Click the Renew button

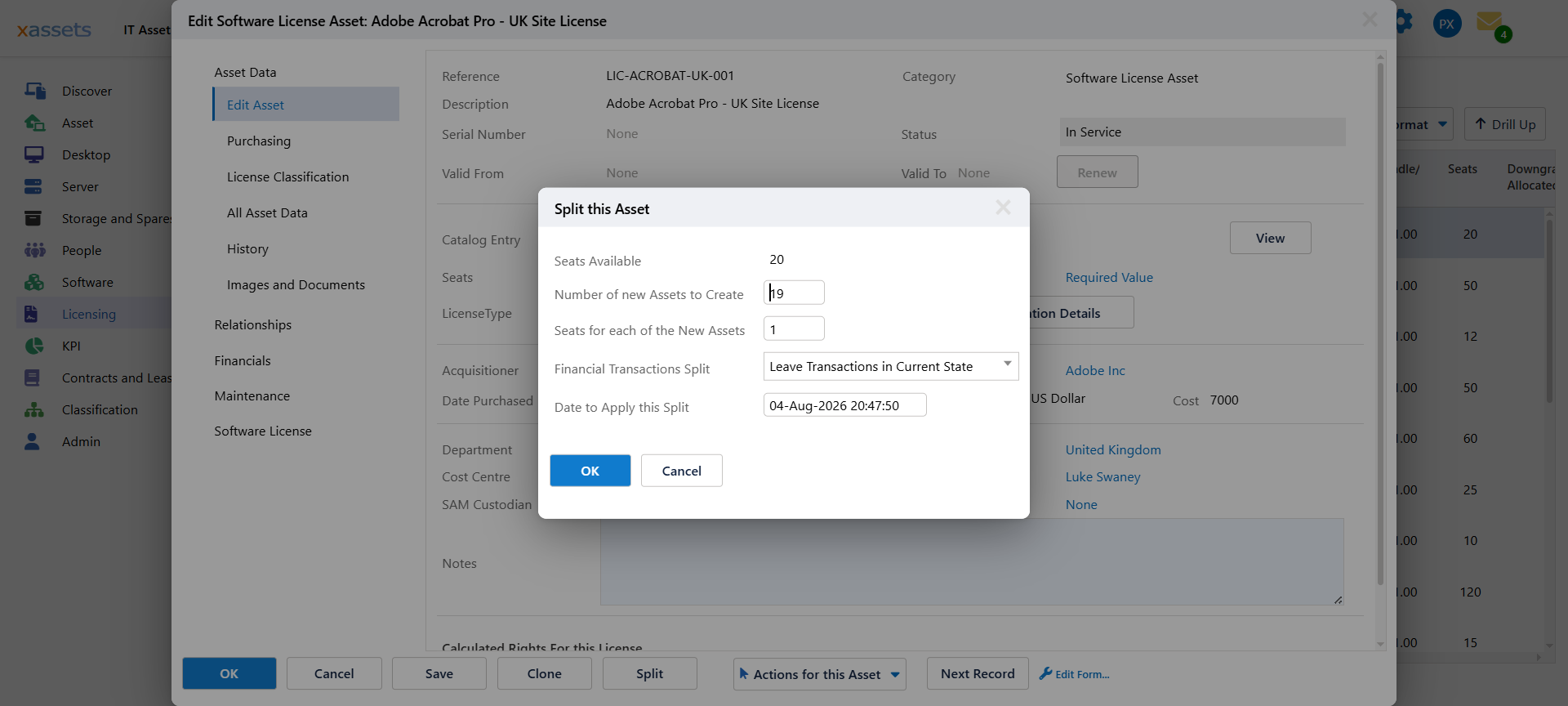point(1097,172)
